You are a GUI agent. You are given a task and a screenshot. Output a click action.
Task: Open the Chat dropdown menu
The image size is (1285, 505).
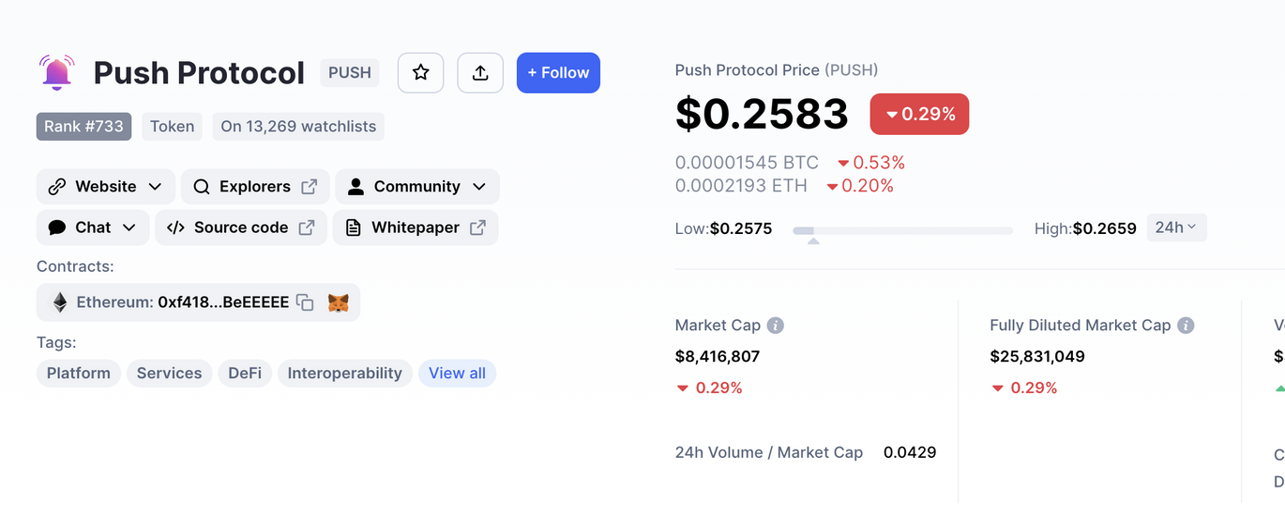tap(93, 228)
